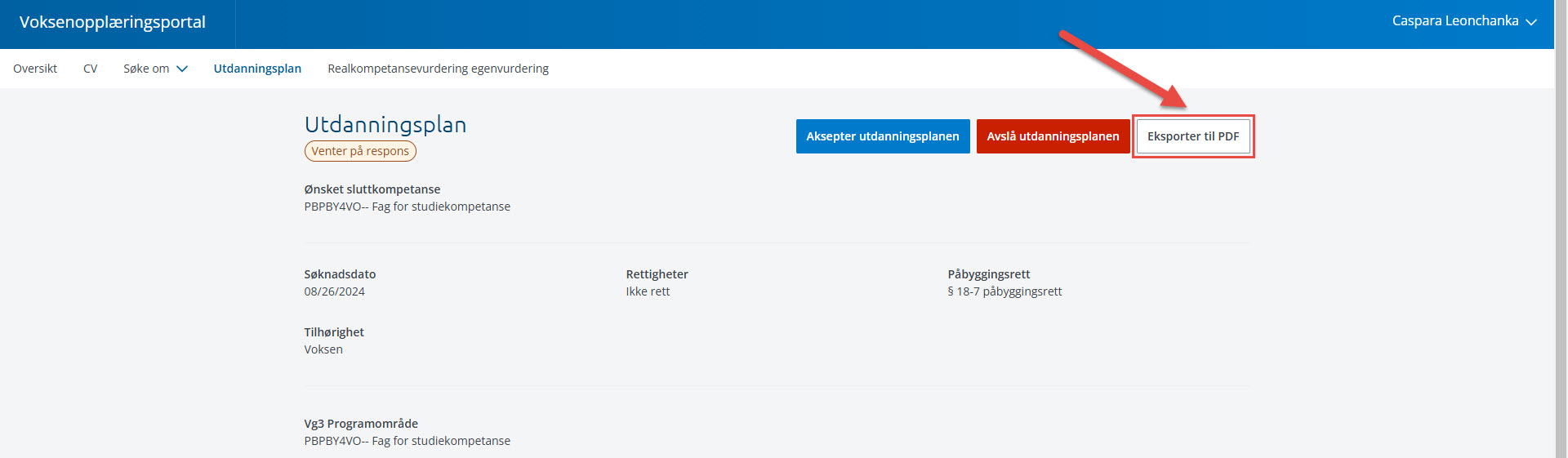
Task: Go to the Oversikt tab
Action: [35, 69]
